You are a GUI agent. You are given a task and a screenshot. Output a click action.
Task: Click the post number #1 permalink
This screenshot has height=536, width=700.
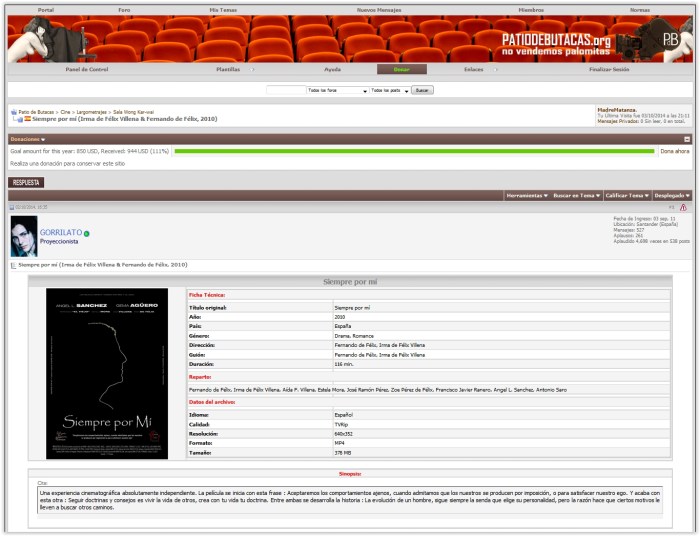671,208
